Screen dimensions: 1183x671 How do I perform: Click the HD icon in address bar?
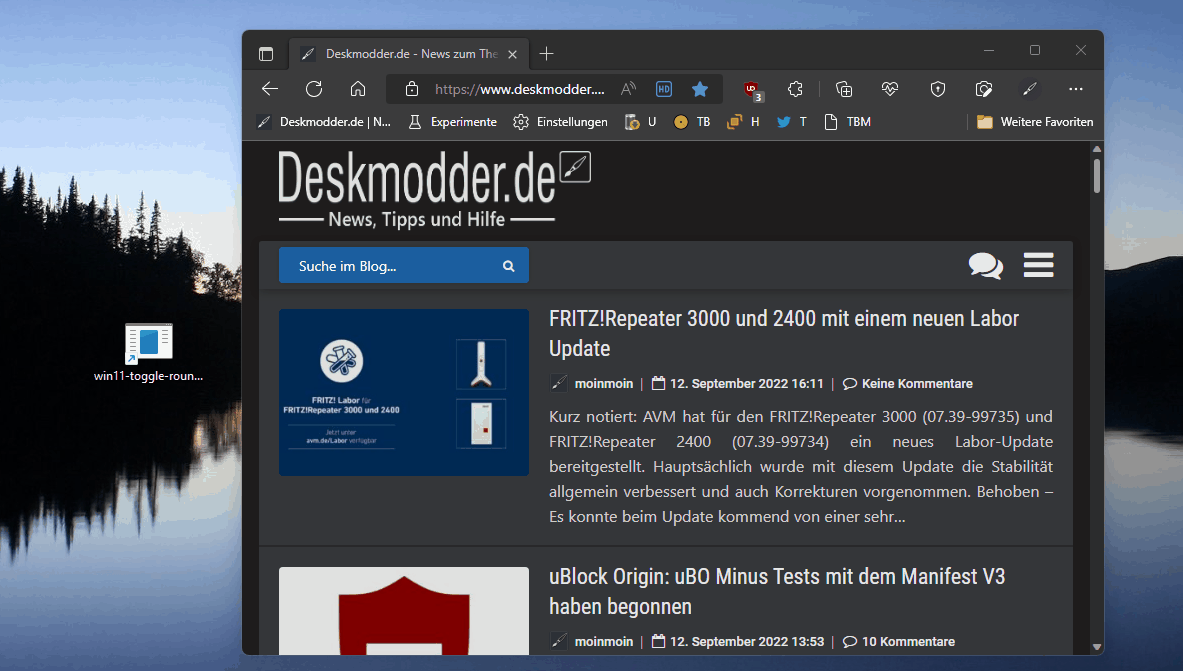click(664, 89)
